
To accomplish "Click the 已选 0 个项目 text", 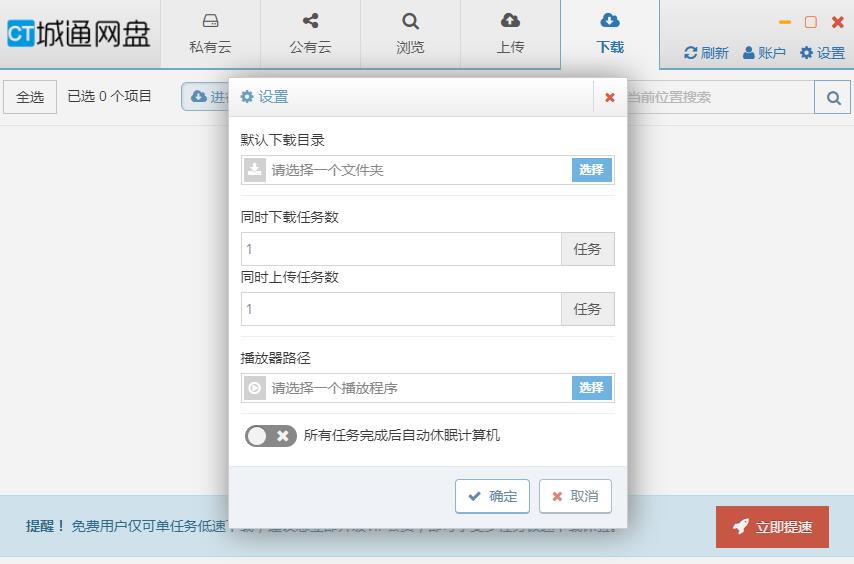I will pos(109,96).
